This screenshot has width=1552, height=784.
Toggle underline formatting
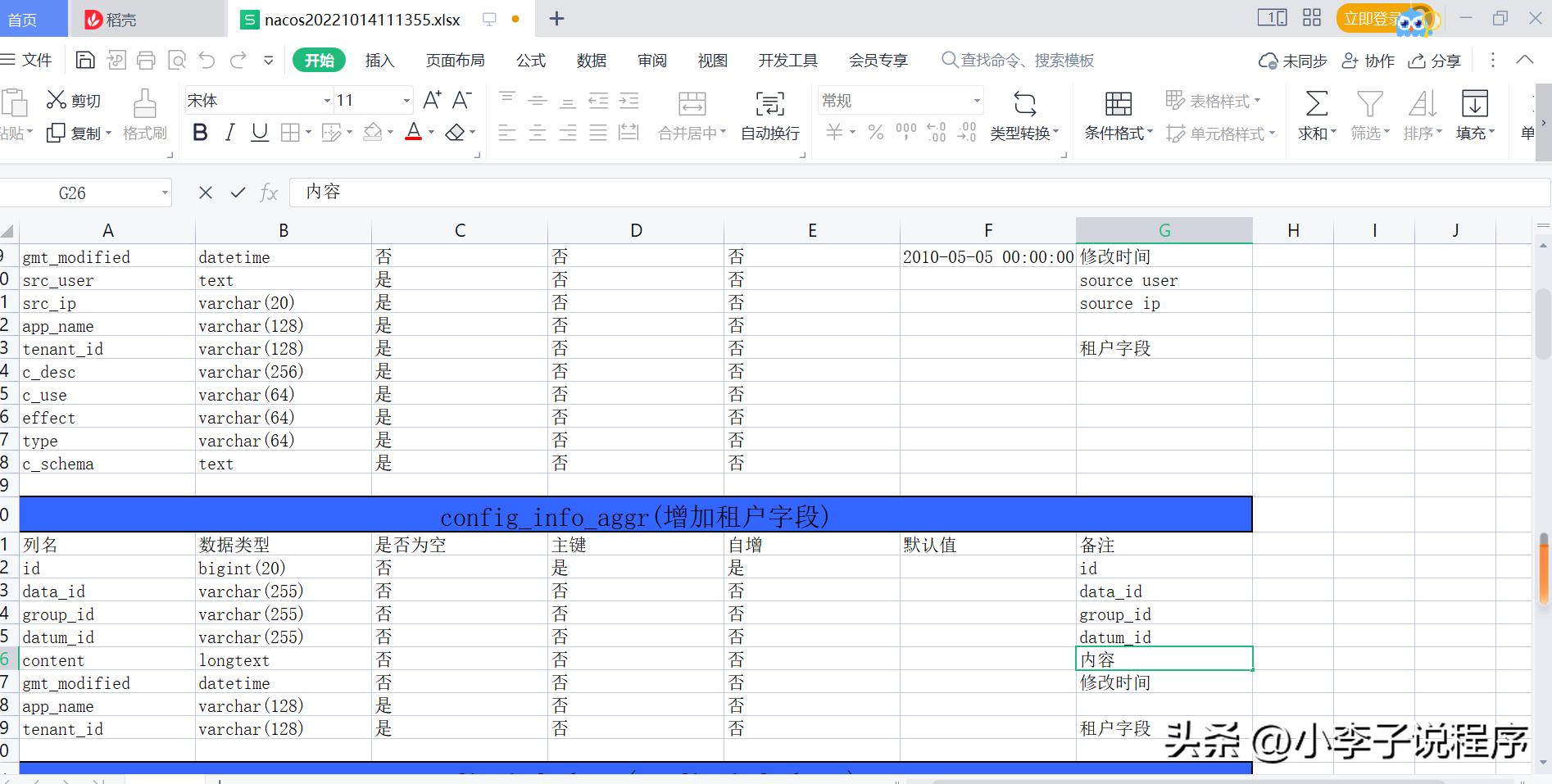259,133
